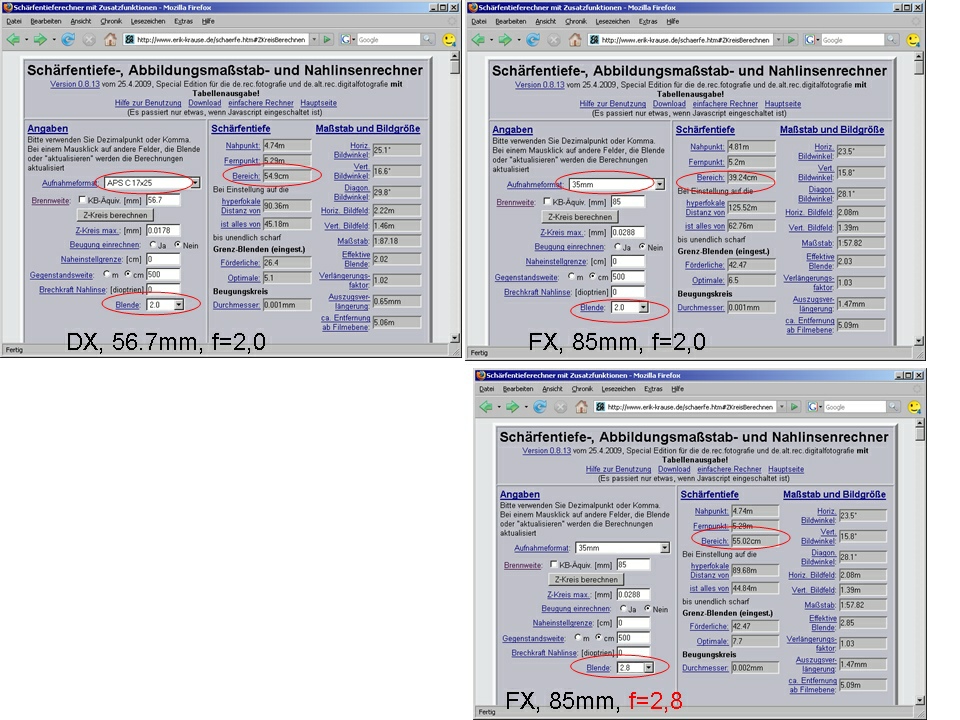Open Home in FX f=2,8 window

[x=581, y=407]
